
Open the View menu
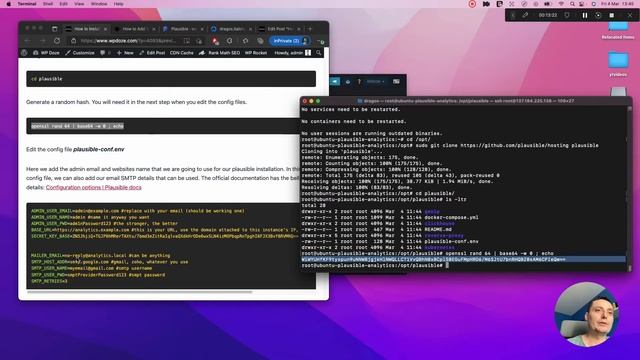pyautogui.click(x=79, y=4)
